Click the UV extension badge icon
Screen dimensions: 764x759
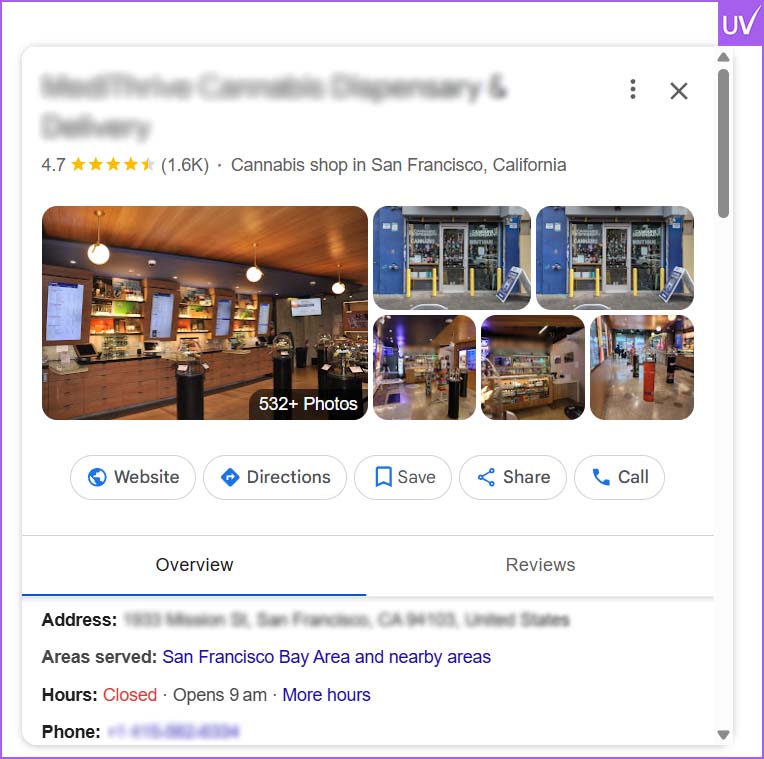click(x=740, y=23)
